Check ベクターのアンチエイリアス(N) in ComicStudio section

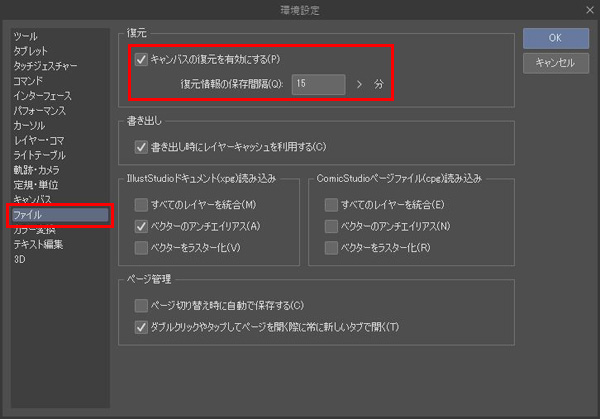[x=331, y=226]
